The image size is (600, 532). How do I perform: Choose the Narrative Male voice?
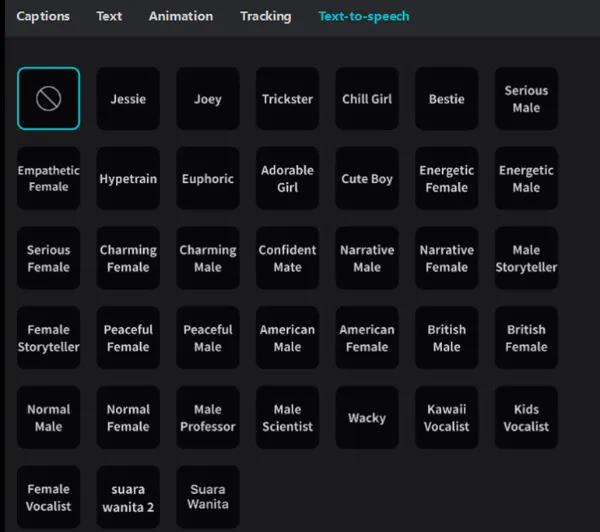tap(367, 258)
